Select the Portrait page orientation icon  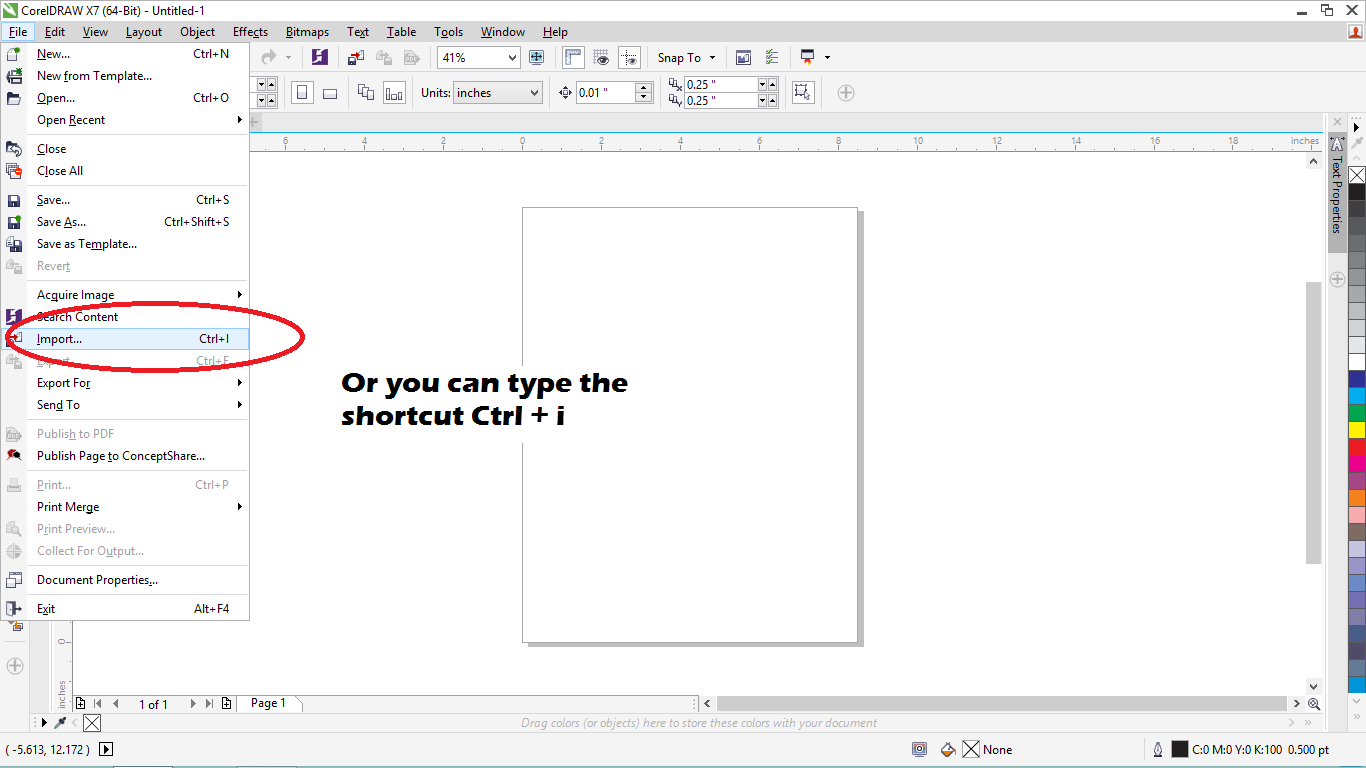click(301, 92)
